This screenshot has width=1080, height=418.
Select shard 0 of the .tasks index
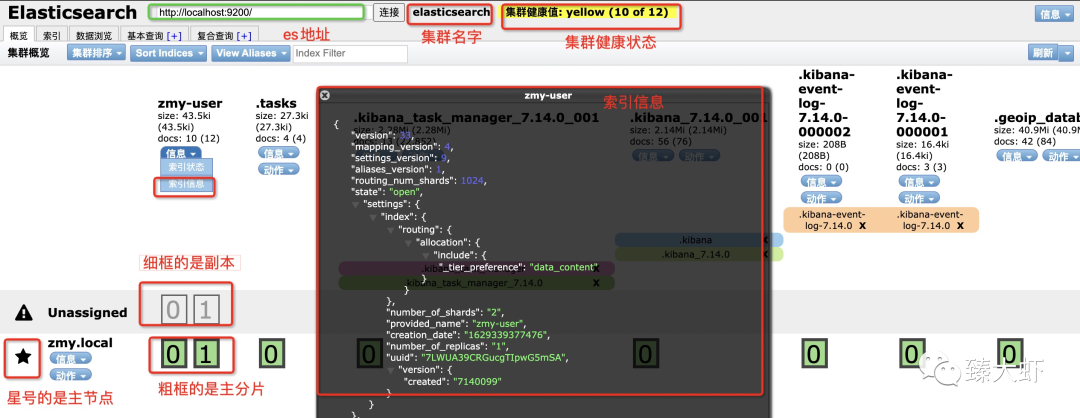click(x=271, y=355)
